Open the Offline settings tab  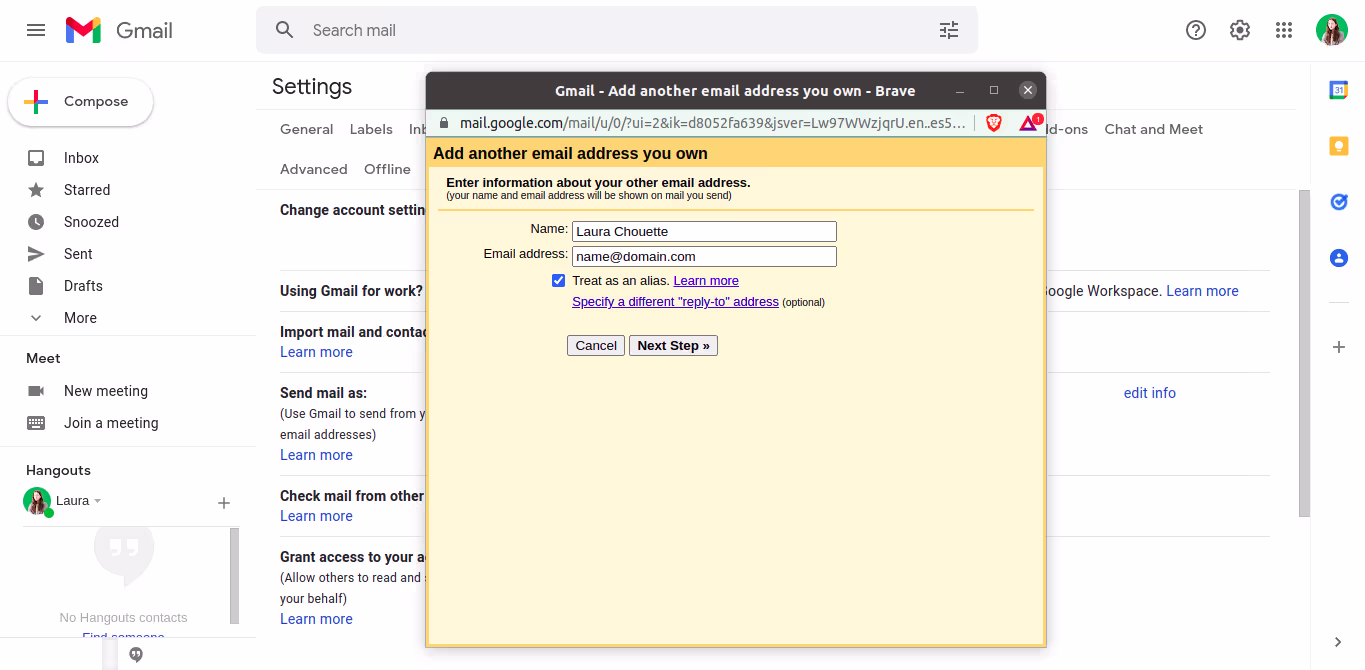(x=387, y=169)
